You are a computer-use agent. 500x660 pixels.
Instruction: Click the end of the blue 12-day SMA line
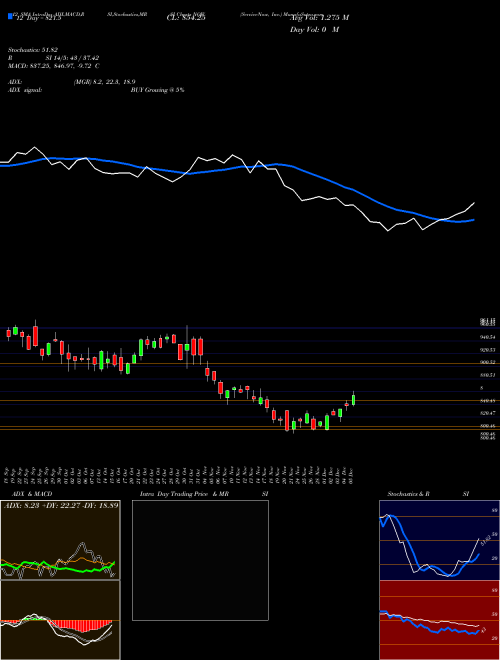click(x=474, y=220)
